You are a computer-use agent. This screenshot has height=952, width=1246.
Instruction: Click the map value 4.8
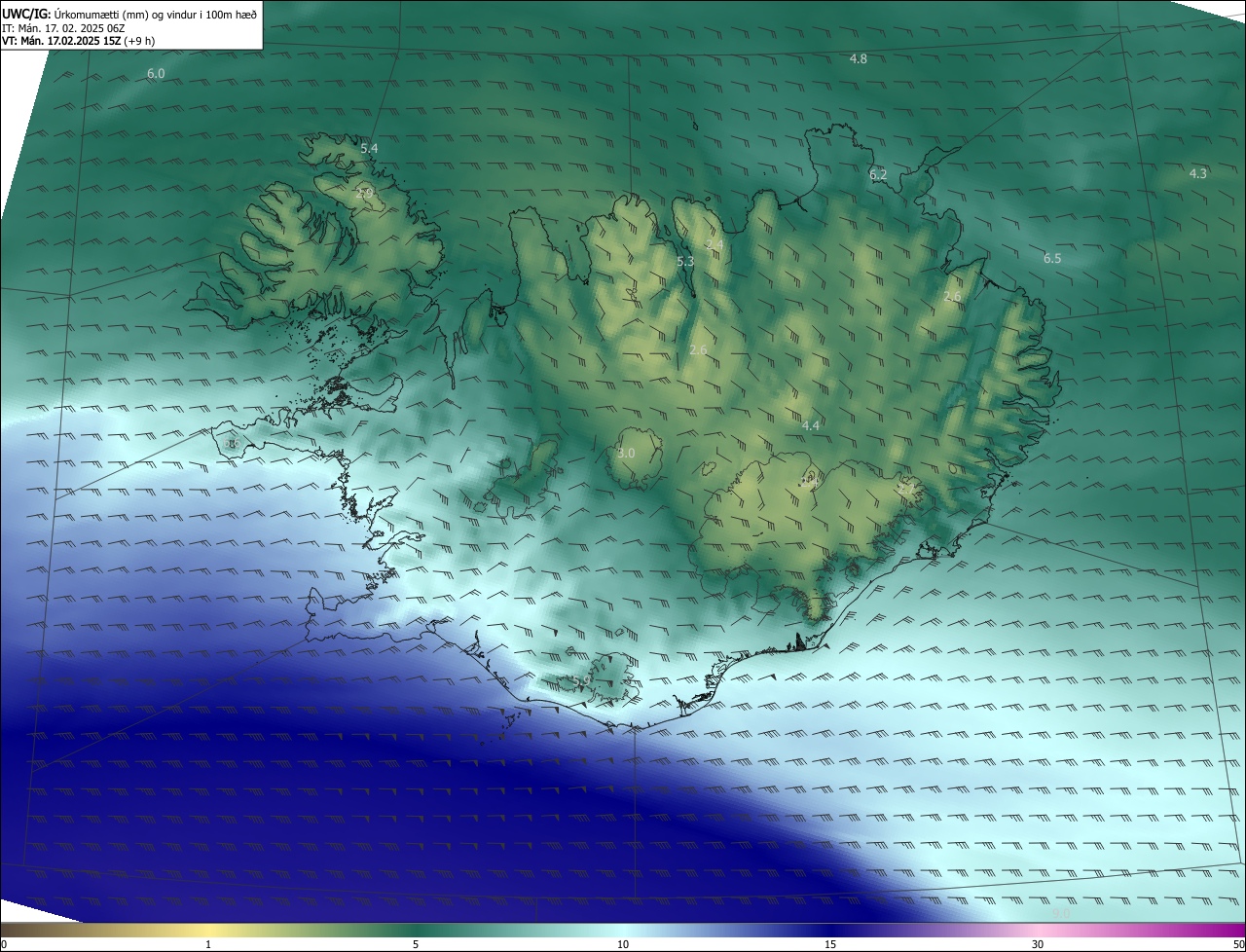point(858,59)
